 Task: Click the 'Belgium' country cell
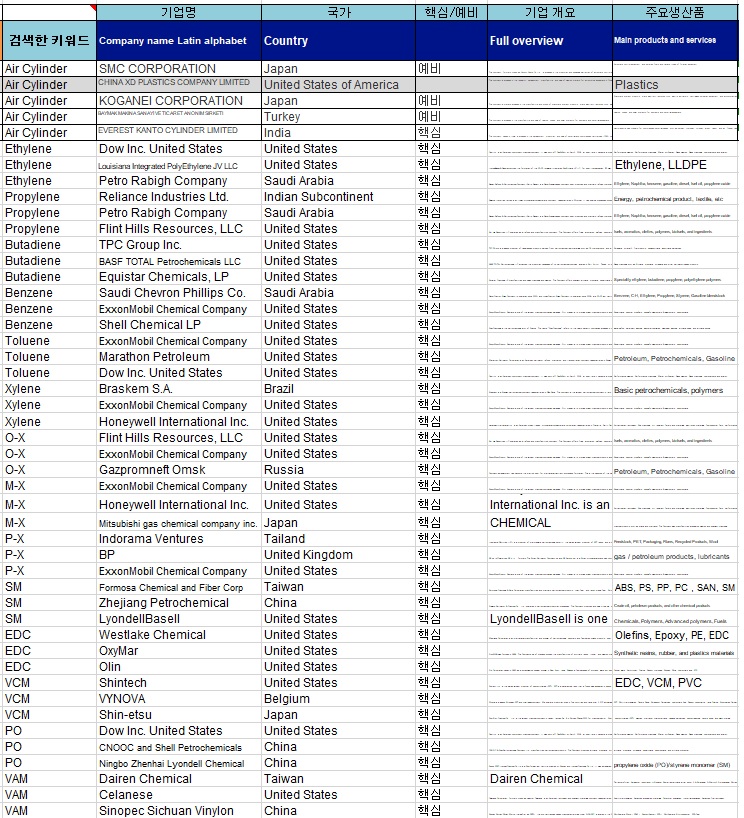pos(339,699)
